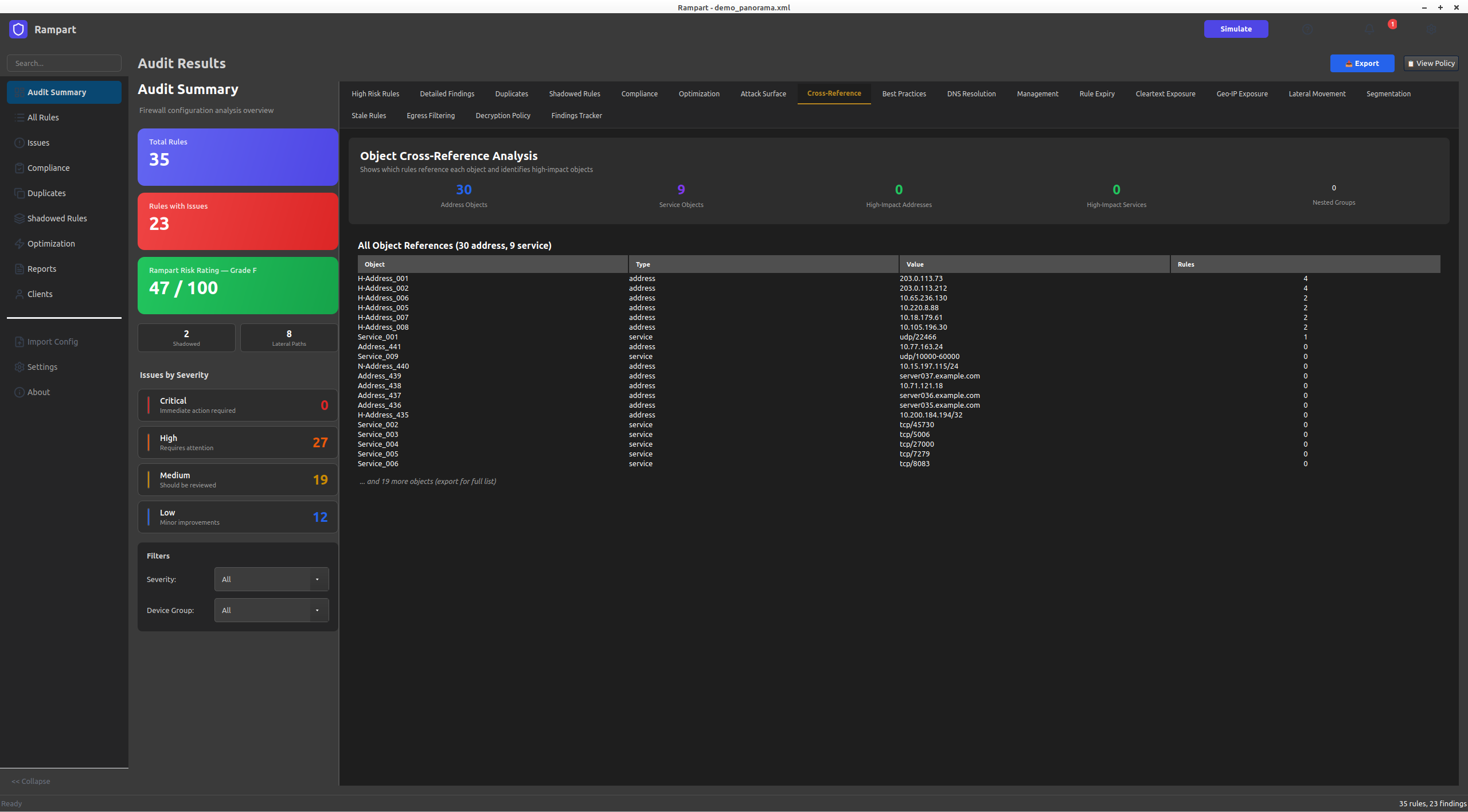Switch to the Attack Surface tab

[763, 93]
